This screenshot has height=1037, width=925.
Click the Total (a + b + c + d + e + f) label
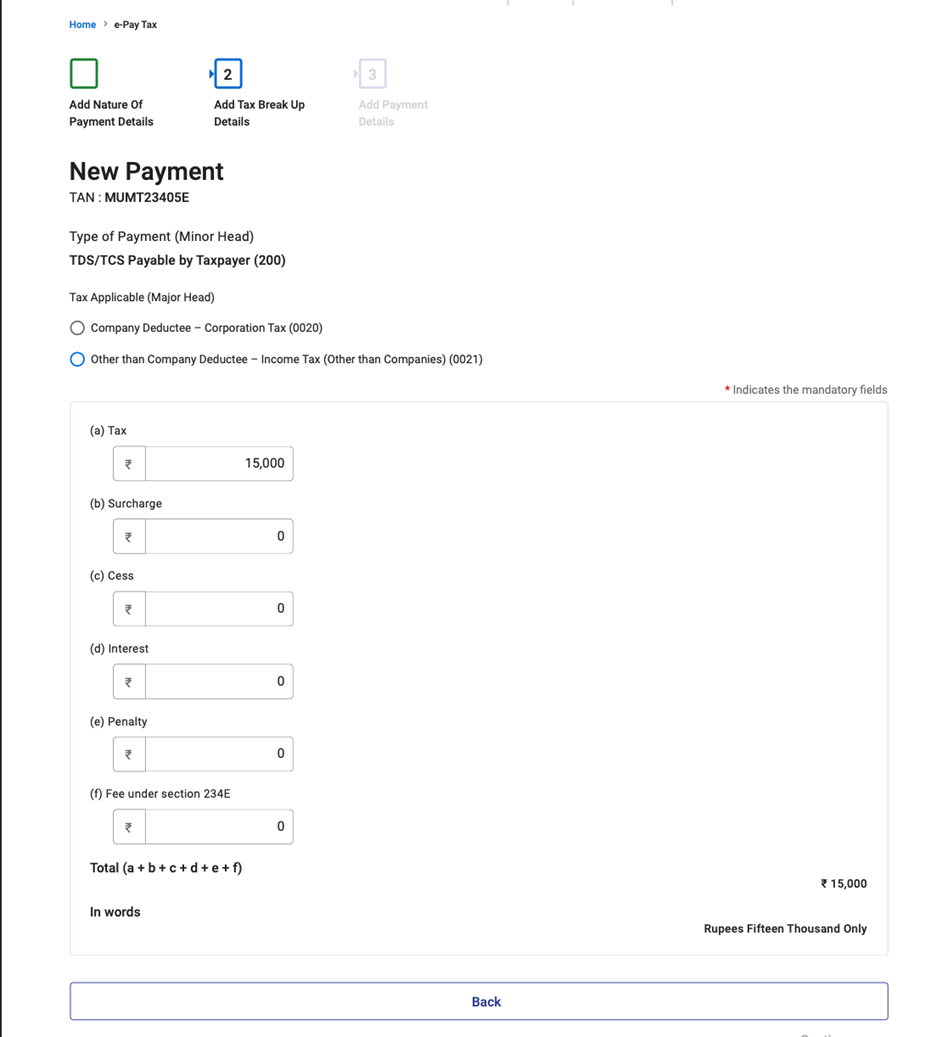166,868
